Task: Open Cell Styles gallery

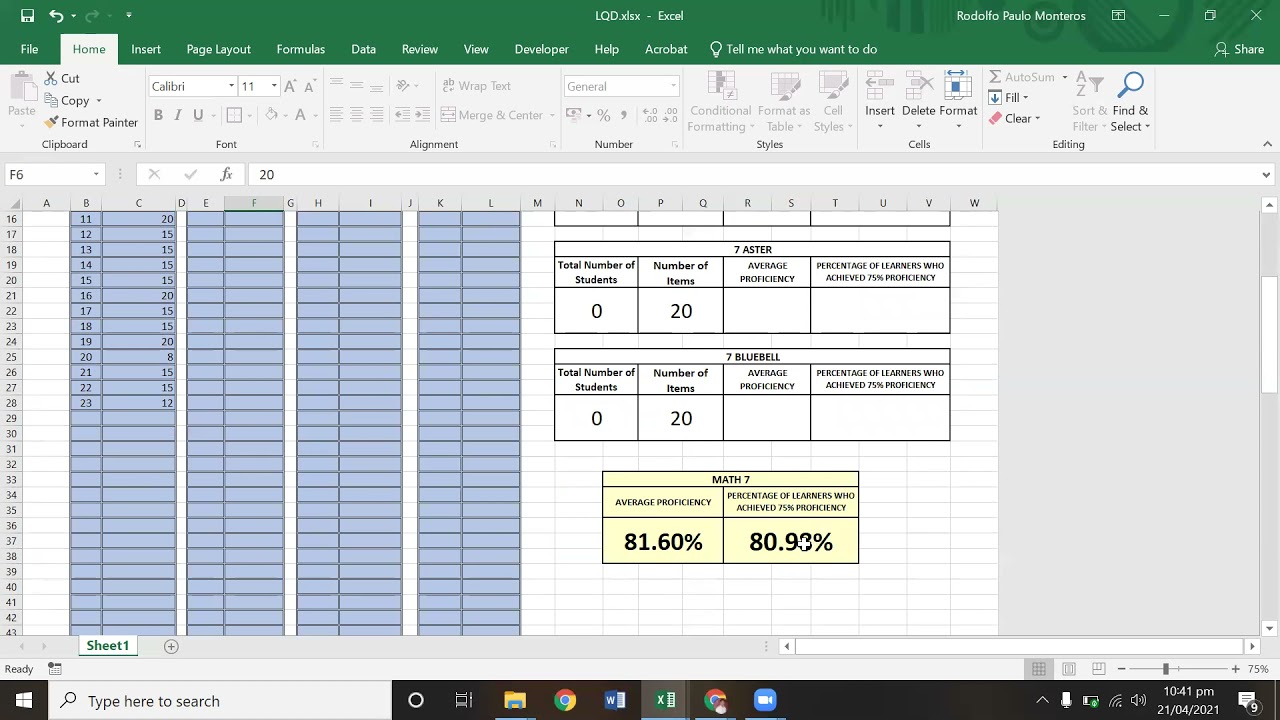Action: [832, 102]
